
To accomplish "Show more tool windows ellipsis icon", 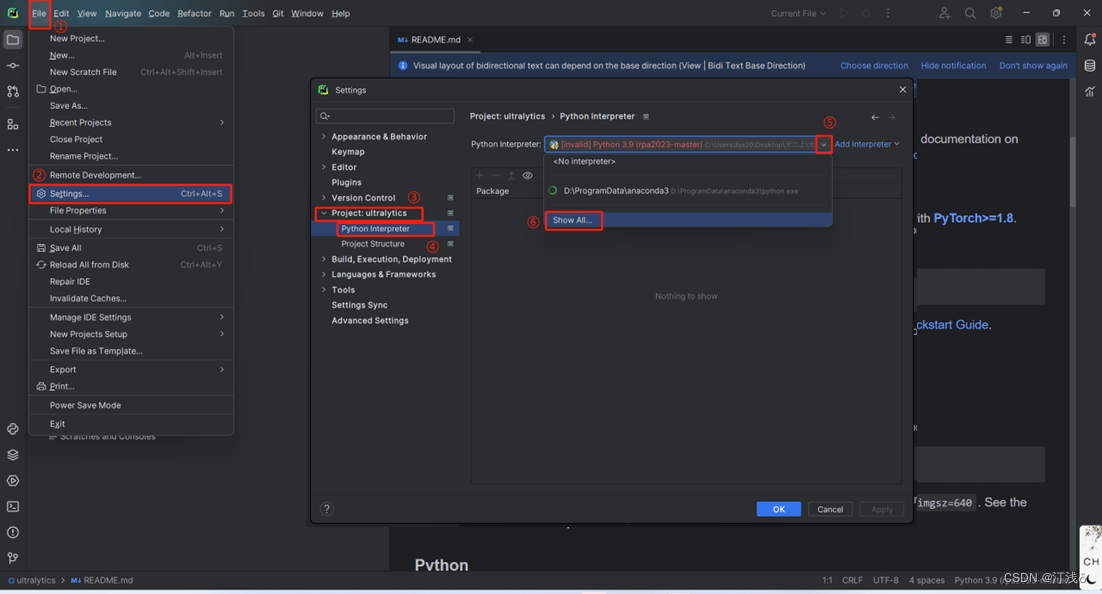I will click(13, 150).
